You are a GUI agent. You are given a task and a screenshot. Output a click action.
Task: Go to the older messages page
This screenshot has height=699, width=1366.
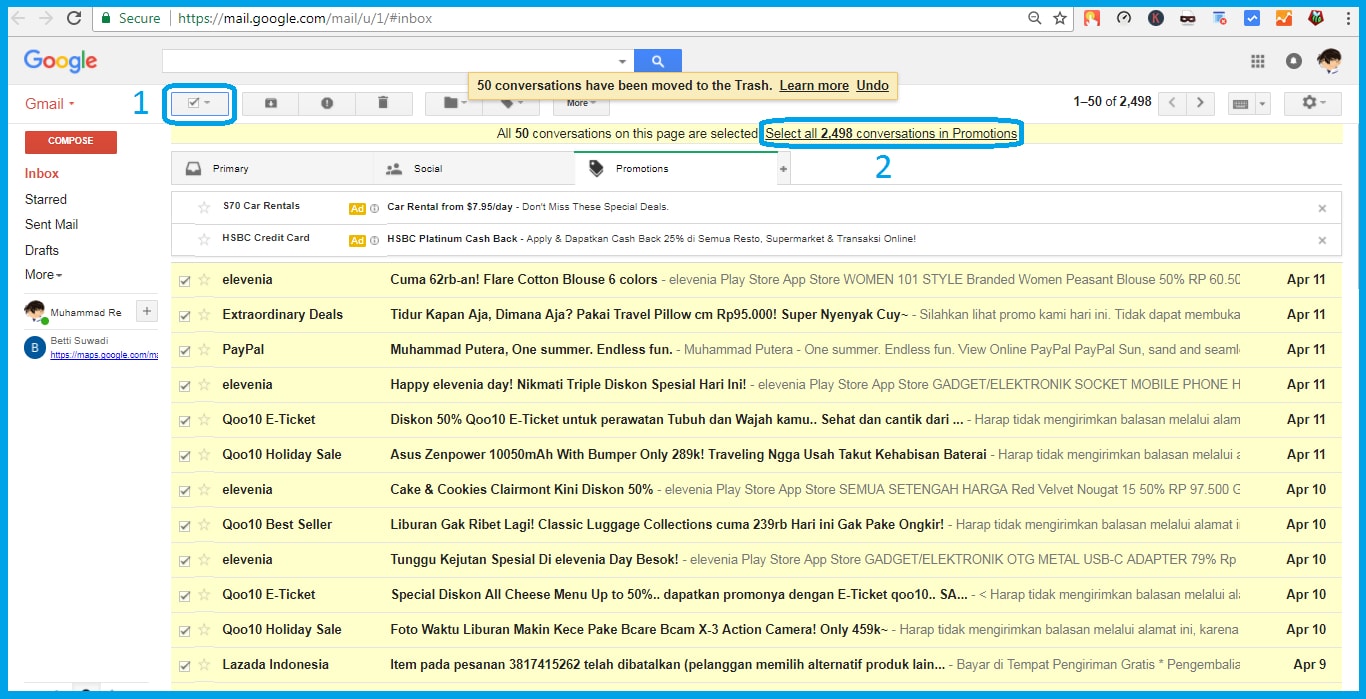1201,103
